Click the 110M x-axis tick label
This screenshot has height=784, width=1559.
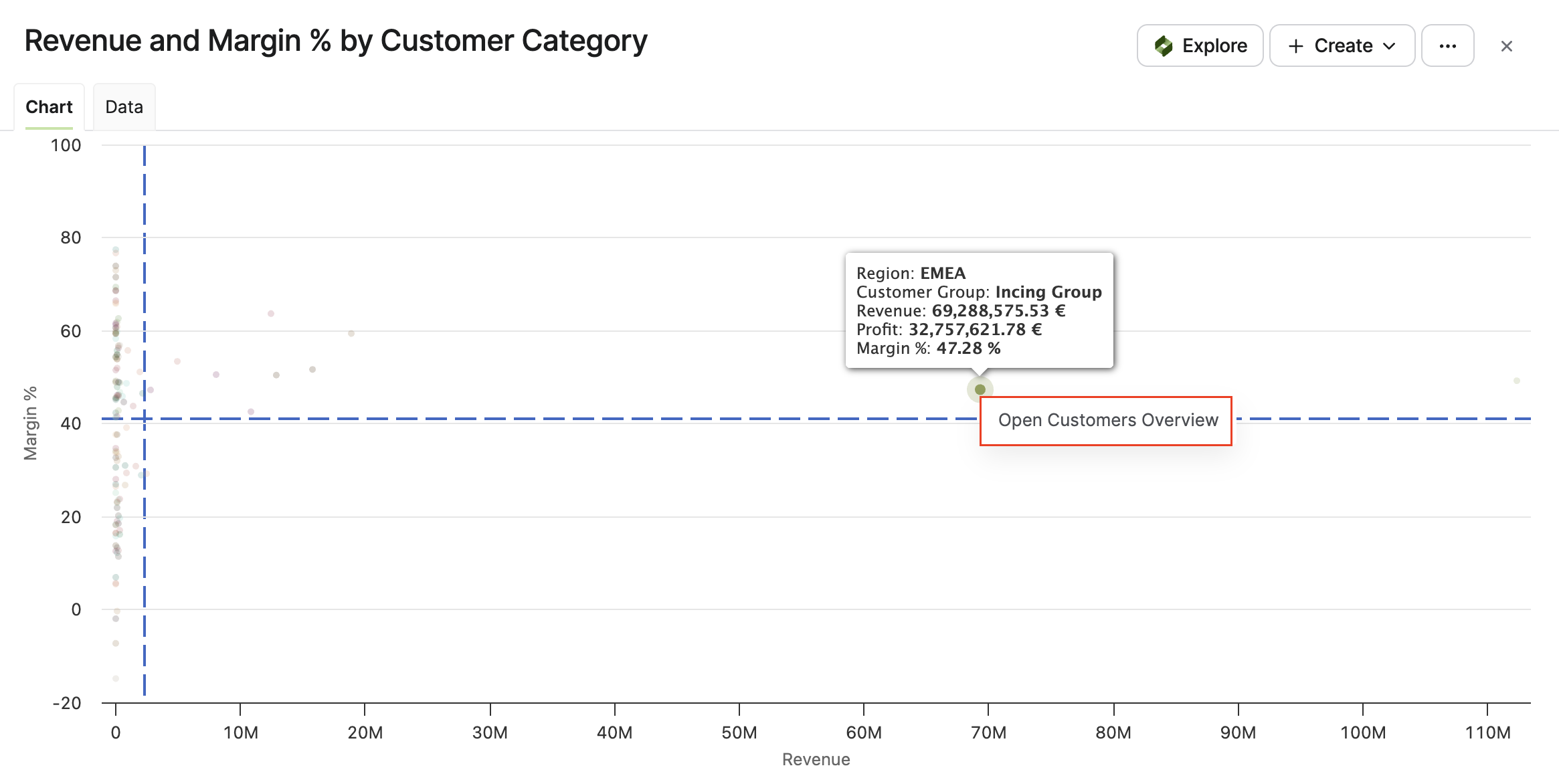pos(1487,732)
